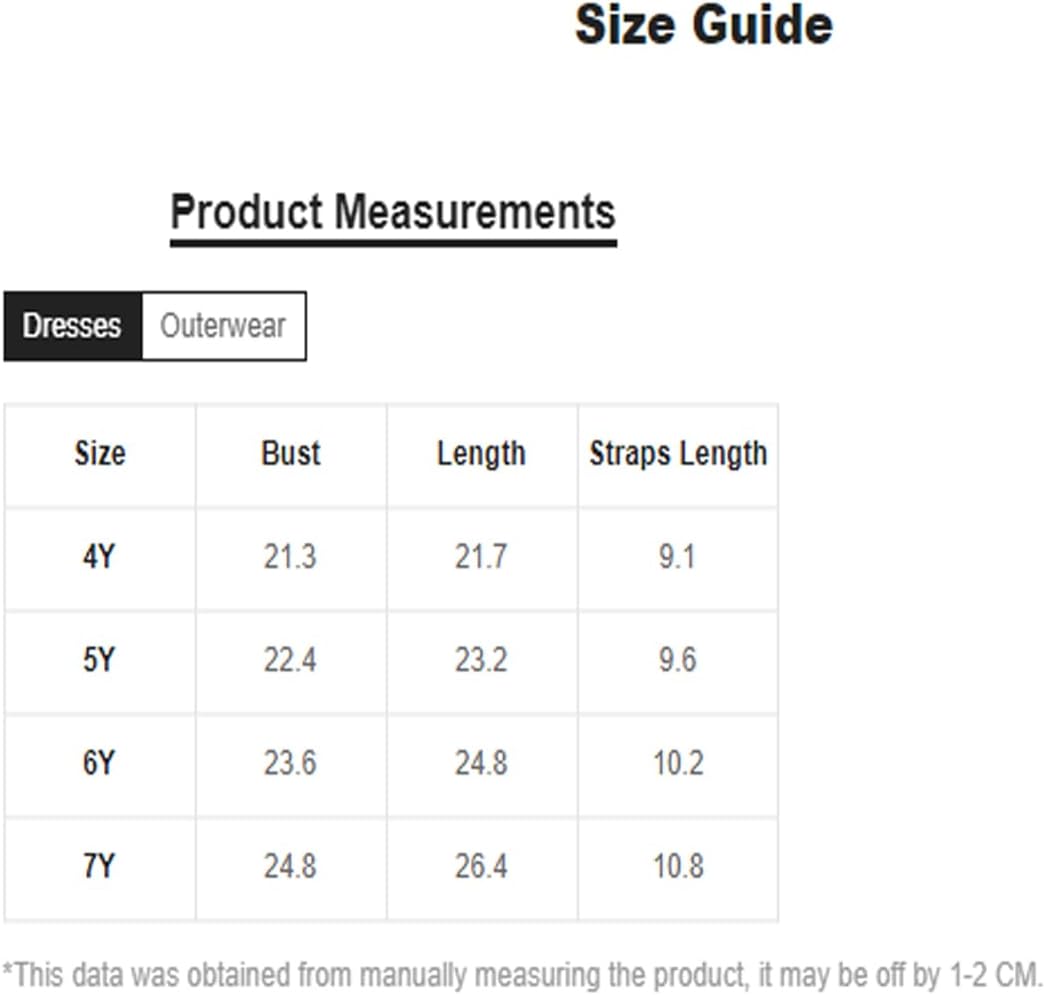Select the 7Y size row label
This screenshot has height=995, width=1045.
99,867
